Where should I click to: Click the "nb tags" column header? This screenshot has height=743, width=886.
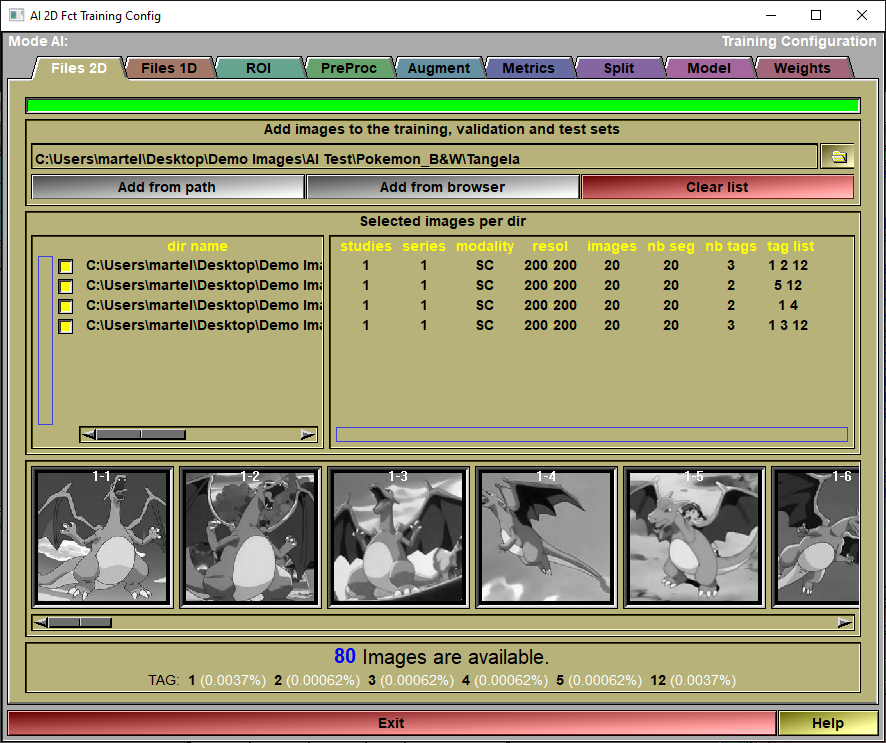[x=731, y=246]
